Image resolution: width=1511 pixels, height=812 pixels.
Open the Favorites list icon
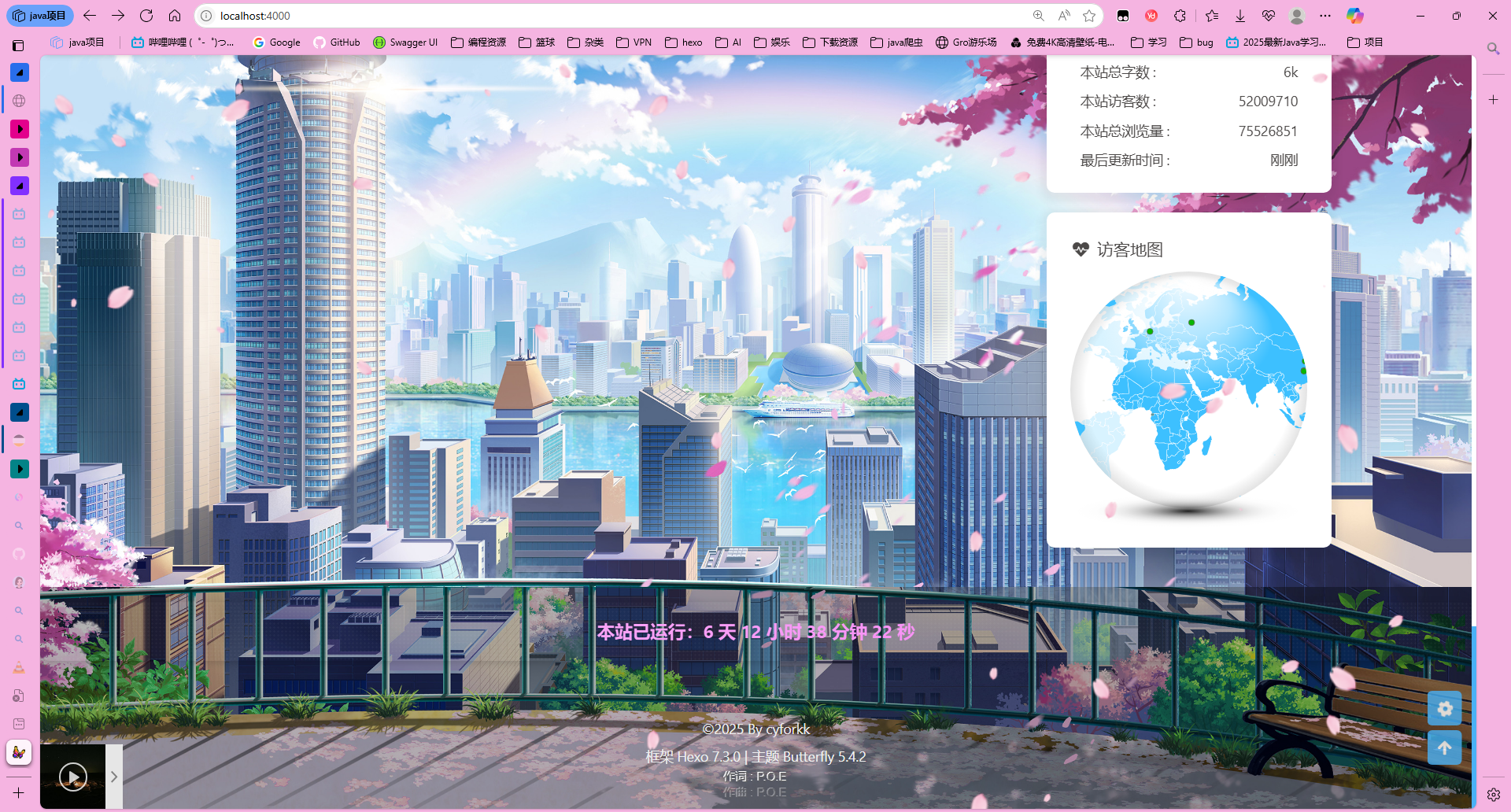pyautogui.click(x=1212, y=16)
